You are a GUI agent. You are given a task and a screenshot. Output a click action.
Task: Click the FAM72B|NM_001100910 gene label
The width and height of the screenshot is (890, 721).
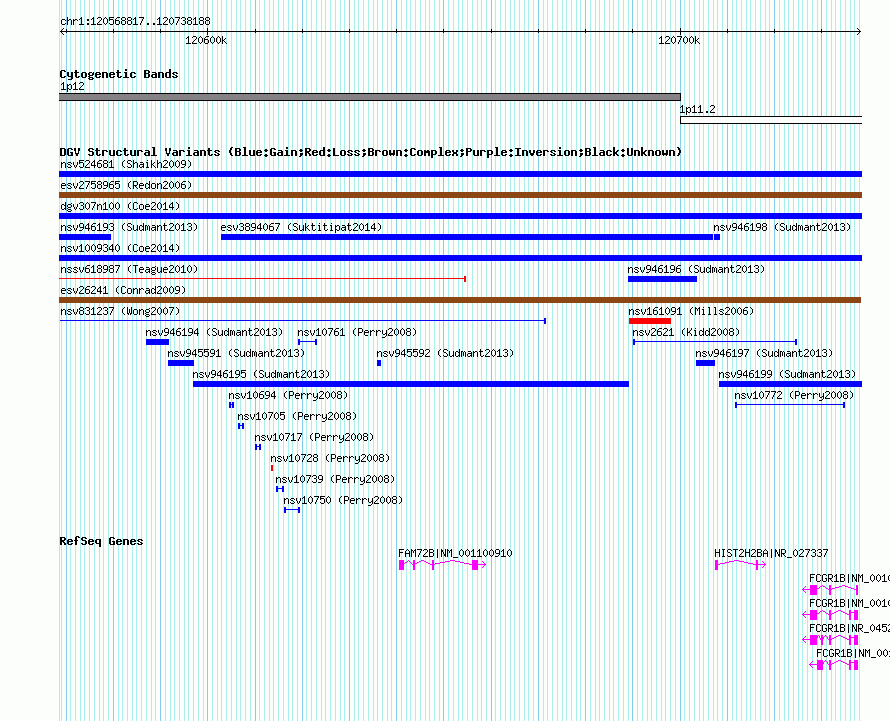455,554
